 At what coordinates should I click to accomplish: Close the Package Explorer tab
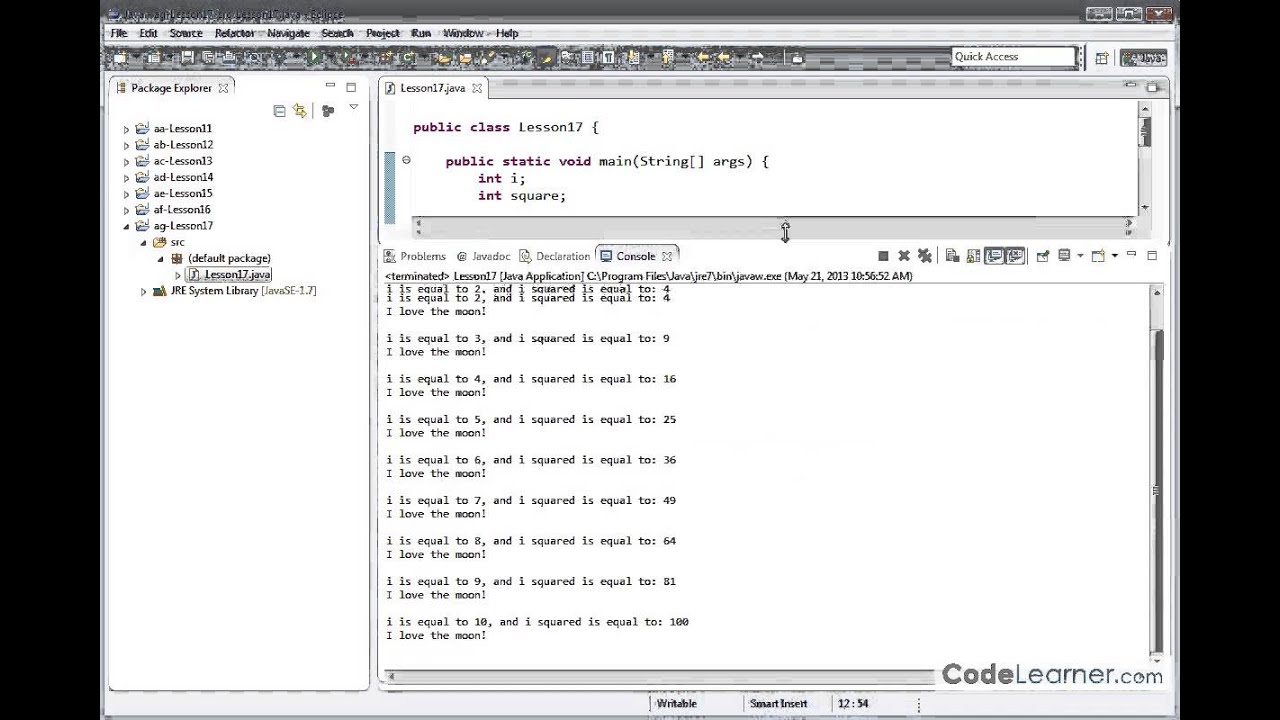223,88
